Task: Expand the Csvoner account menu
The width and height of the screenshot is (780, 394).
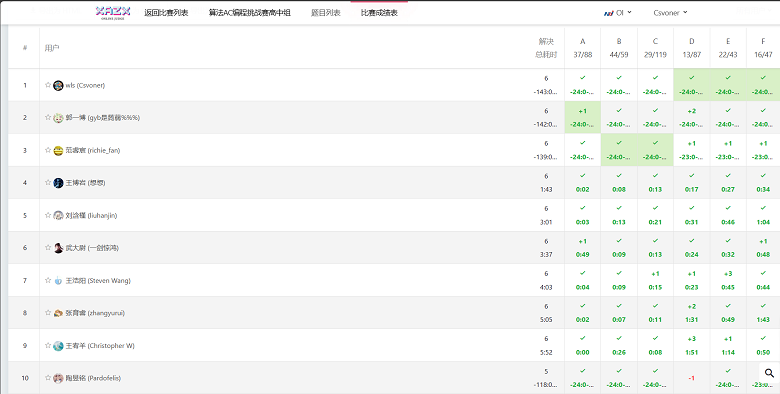Action: pos(670,13)
